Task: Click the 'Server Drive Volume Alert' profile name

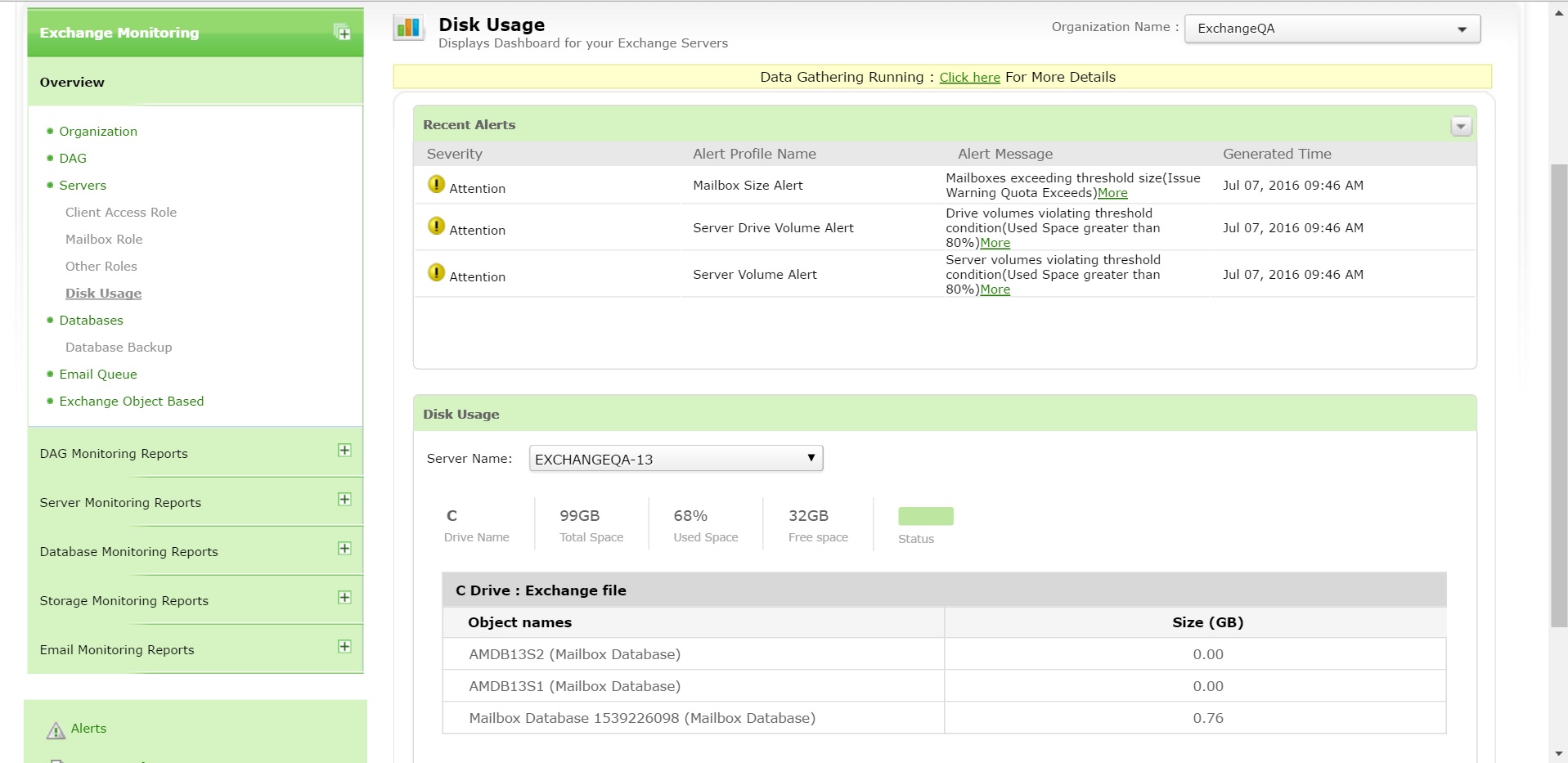Action: tap(773, 228)
